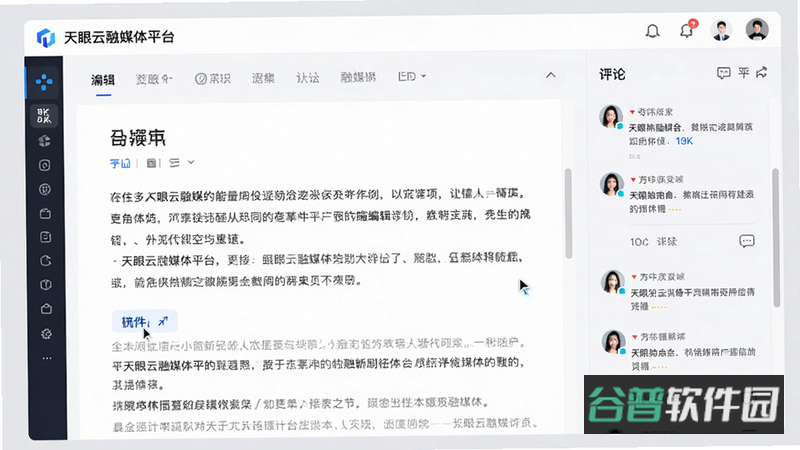Open the box-shaped sidebar icon

(45, 213)
